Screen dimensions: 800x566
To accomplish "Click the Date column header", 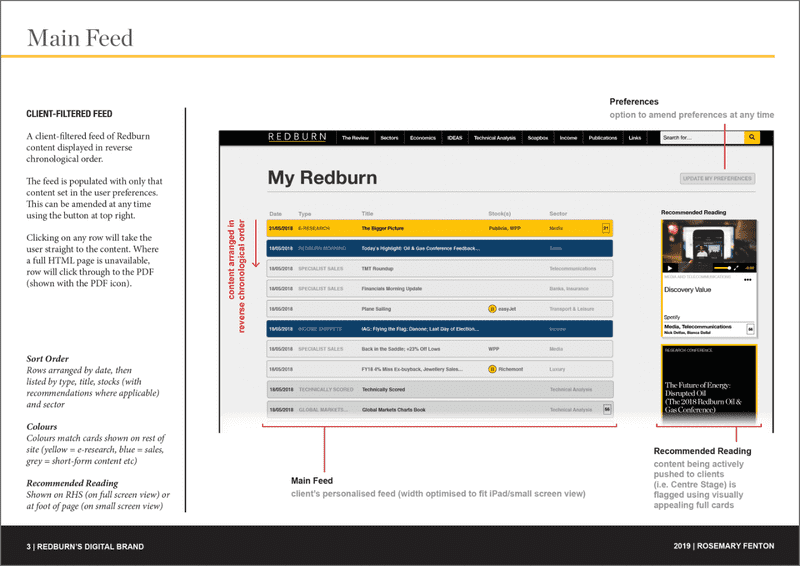I will pos(275,214).
